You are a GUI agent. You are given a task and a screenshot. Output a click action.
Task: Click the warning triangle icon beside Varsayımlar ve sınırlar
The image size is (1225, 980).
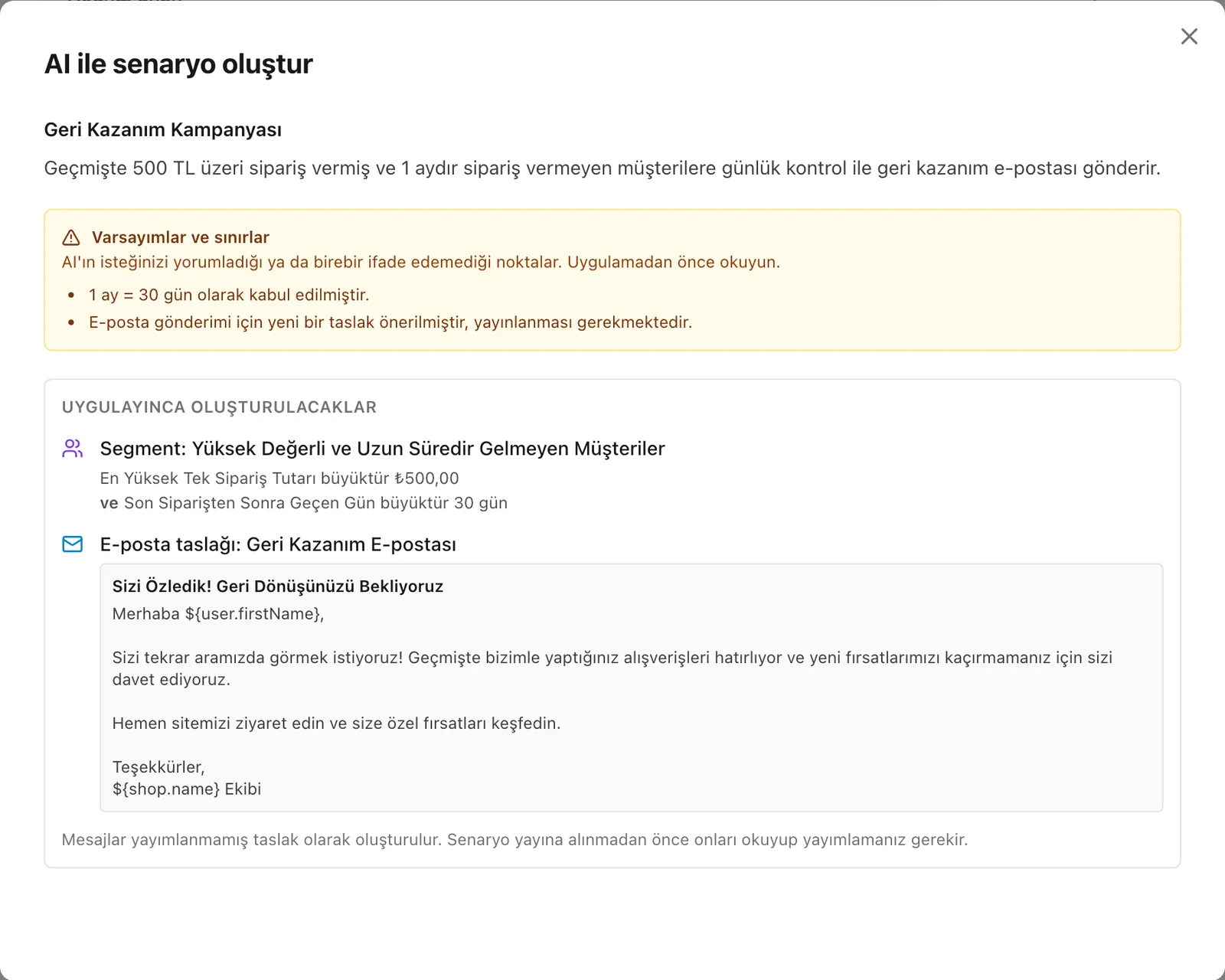pyautogui.click(x=71, y=237)
